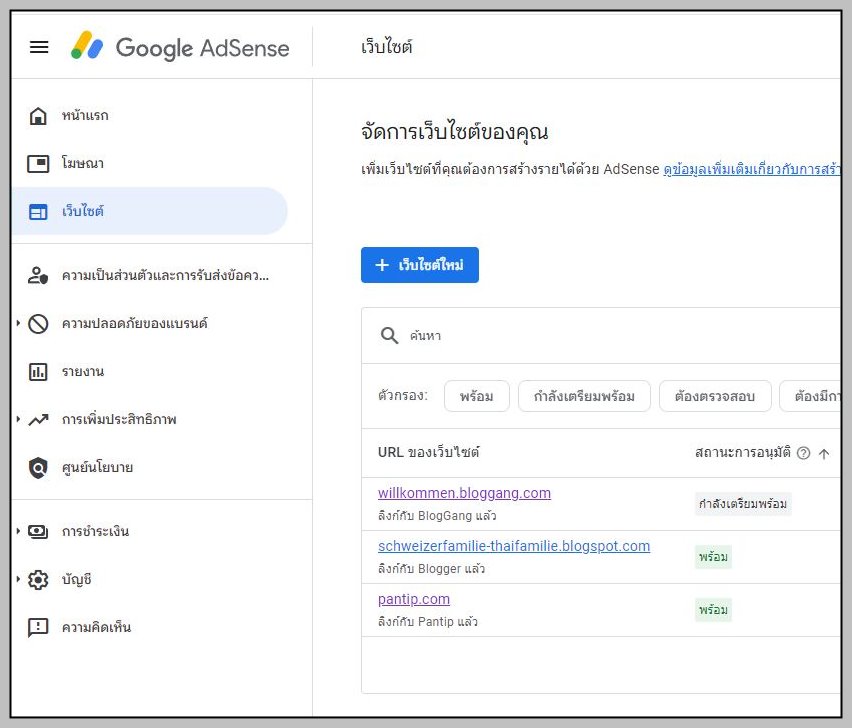
Task: Click the reports bar chart icon
Action: pos(38,372)
